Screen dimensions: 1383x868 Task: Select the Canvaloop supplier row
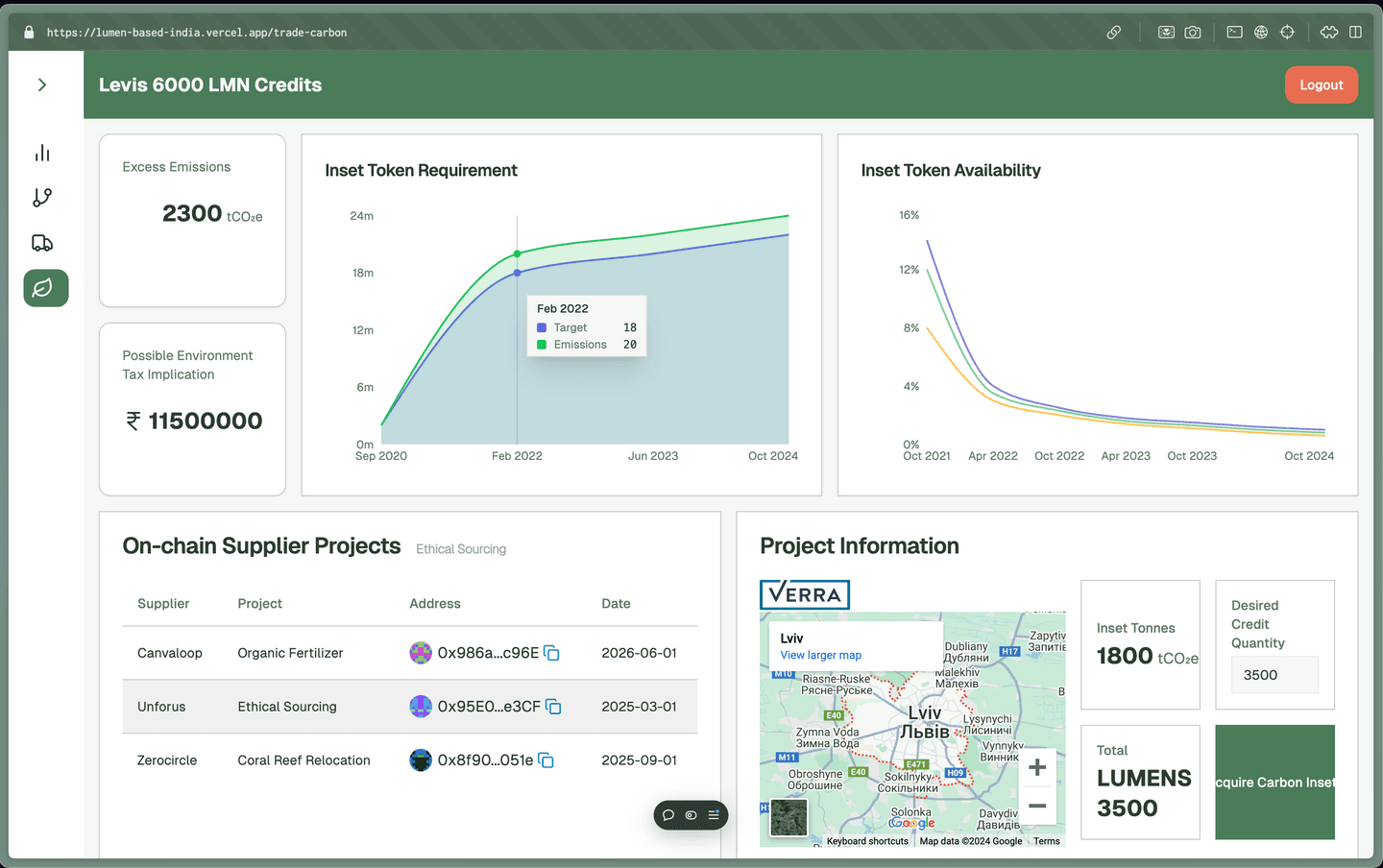tap(410, 653)
